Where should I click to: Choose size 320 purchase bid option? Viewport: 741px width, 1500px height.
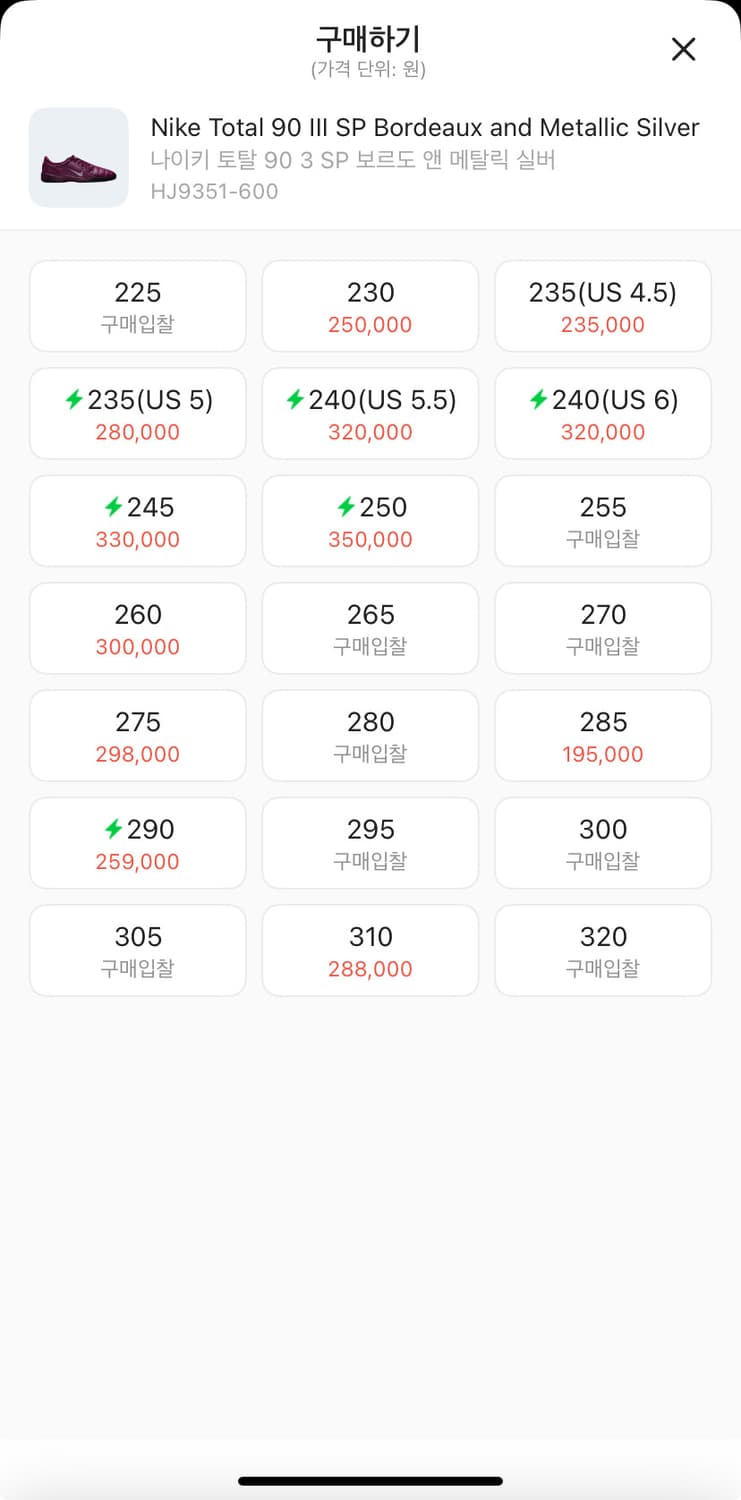pos(603,950)
